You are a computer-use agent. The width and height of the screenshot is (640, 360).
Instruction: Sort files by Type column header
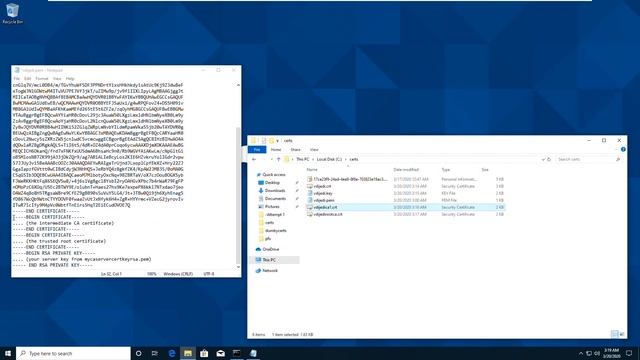(x=445, y=169)
